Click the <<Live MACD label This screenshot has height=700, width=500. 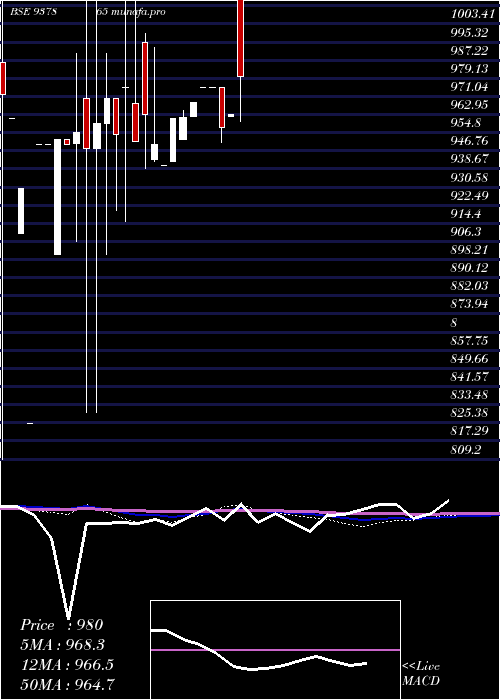point(421,674)
